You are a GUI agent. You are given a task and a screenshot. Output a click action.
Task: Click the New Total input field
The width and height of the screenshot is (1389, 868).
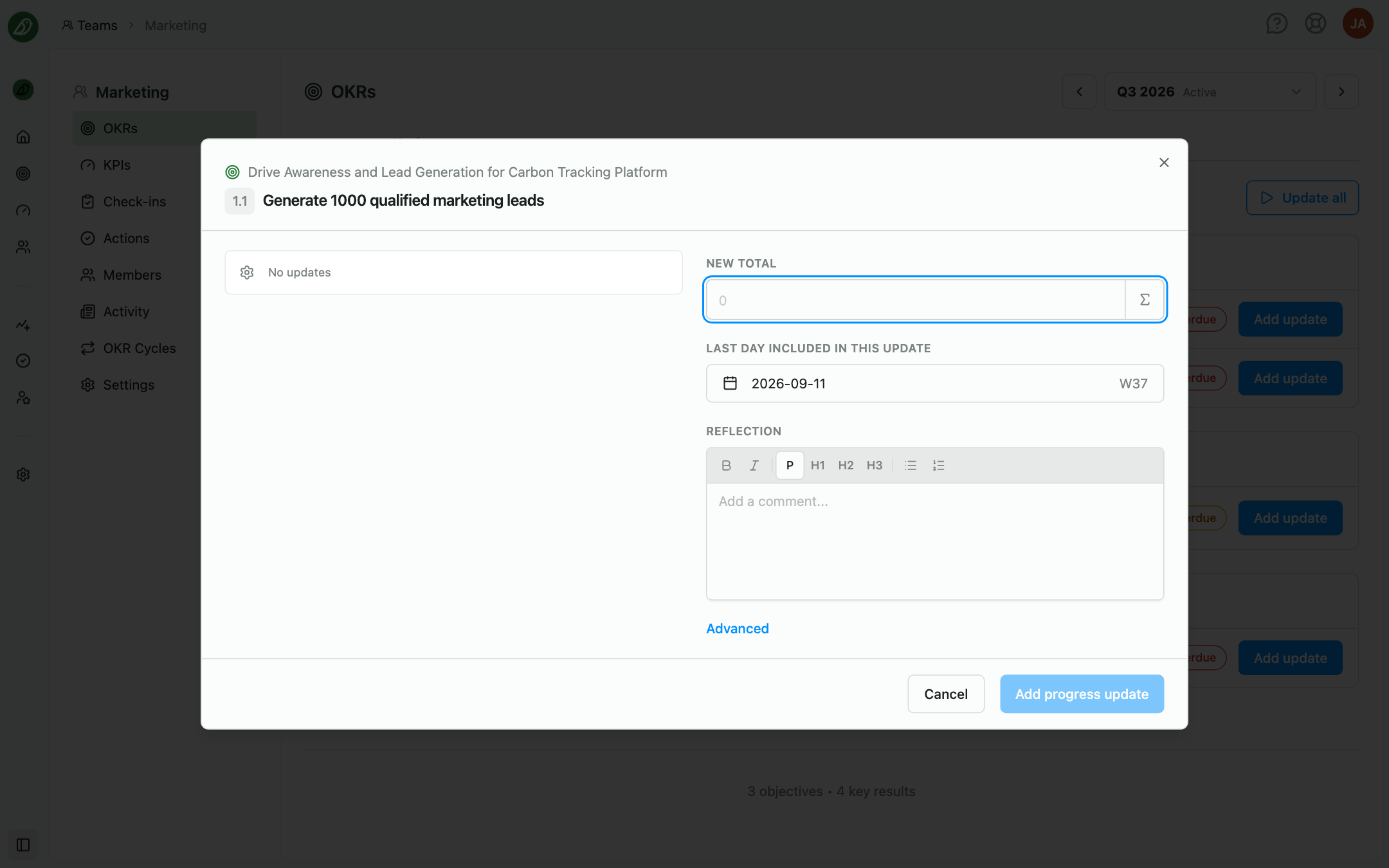916,300
